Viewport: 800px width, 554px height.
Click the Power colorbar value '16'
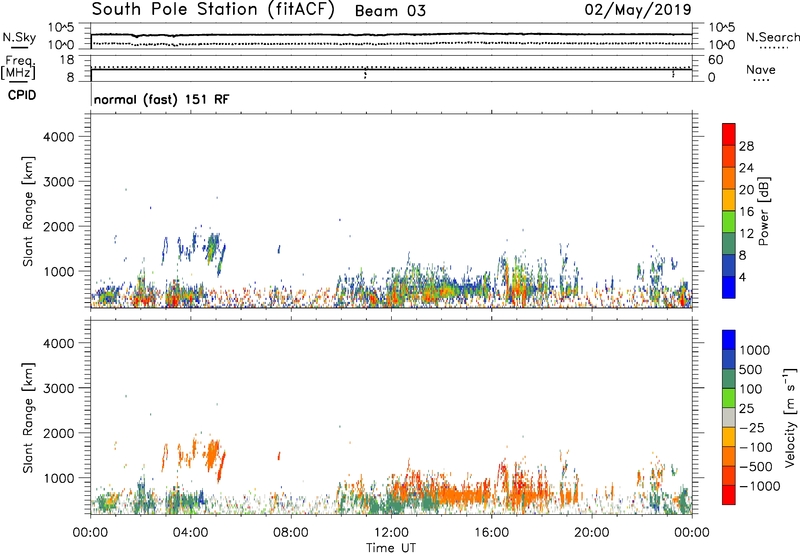[746, 212]
